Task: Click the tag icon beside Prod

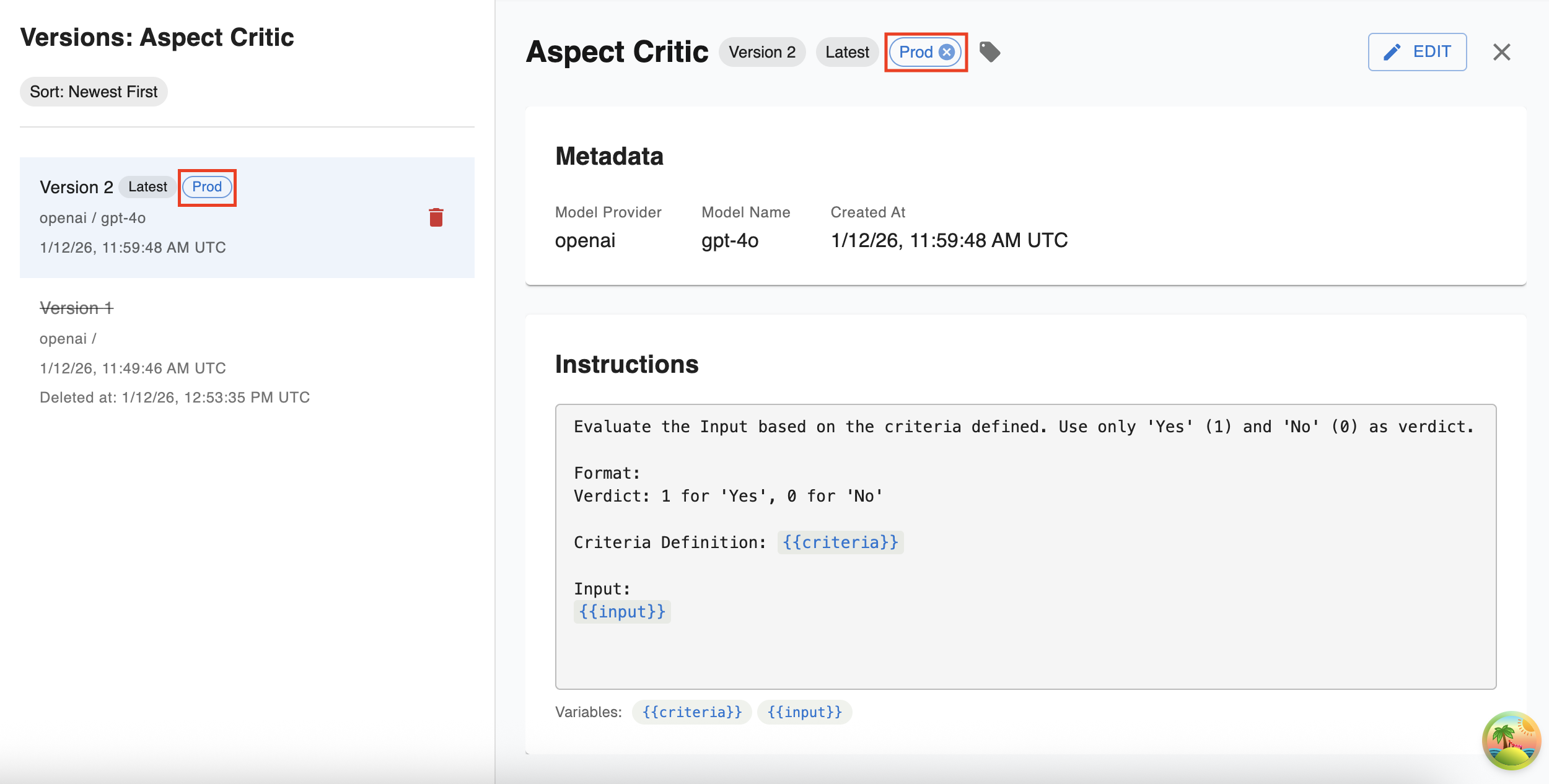Action: click(x=990, y=52)
